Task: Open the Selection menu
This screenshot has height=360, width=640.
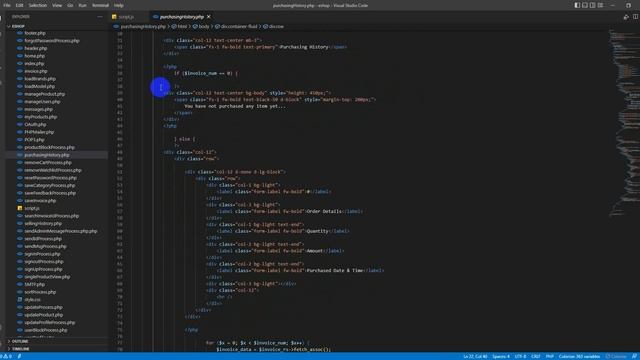Action: (x=38, y=5)
